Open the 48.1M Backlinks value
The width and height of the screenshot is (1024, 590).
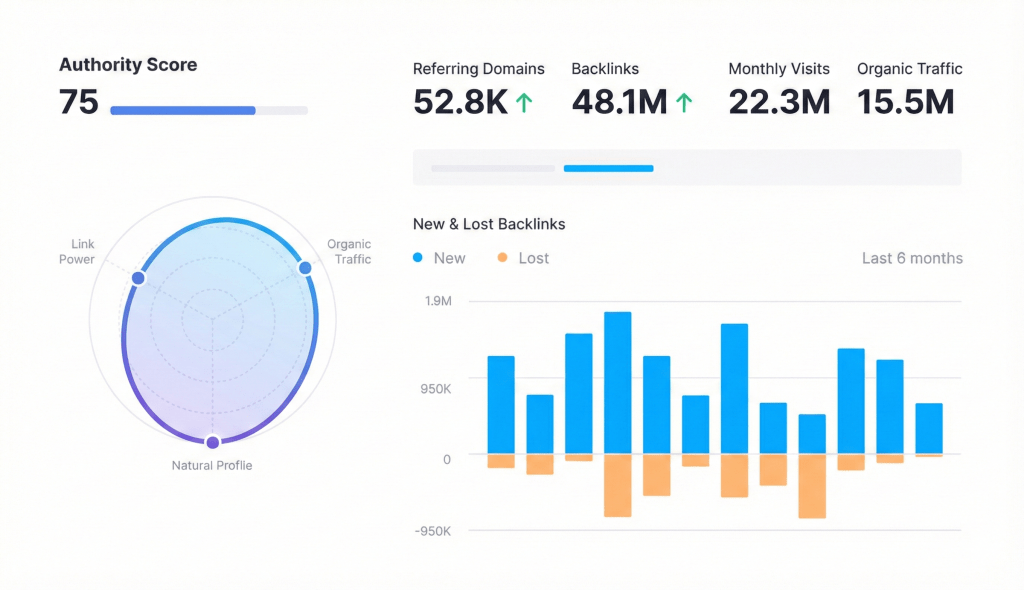click(x=619, y=102)
